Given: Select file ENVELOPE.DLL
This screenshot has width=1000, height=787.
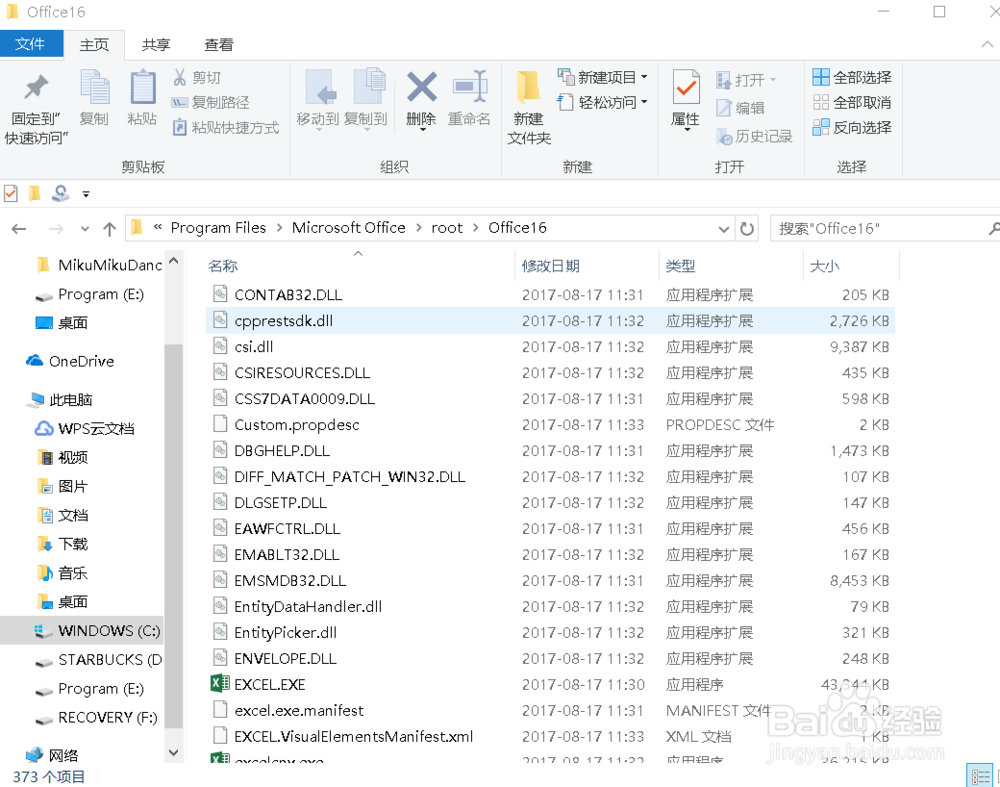Looking at the screenshot, I should click(552, 658).
